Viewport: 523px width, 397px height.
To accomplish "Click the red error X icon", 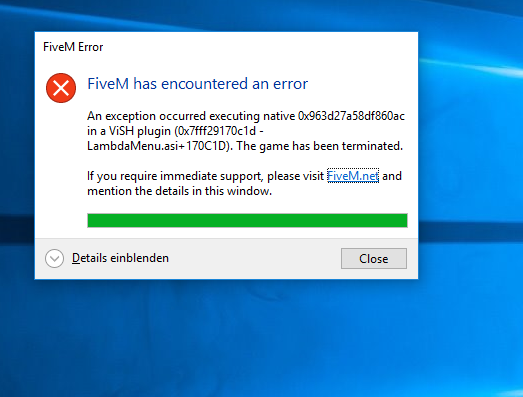I will 61,88.
